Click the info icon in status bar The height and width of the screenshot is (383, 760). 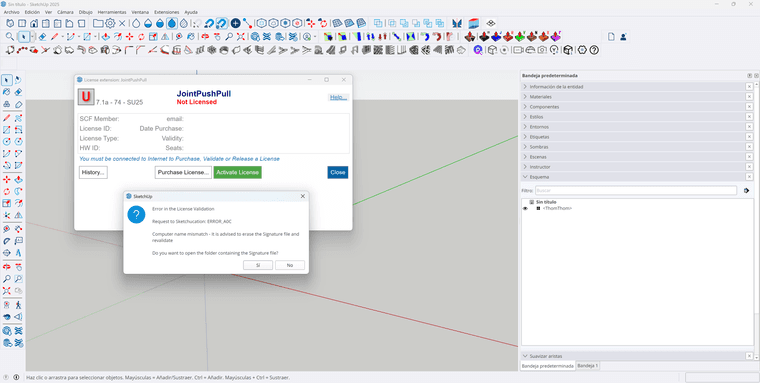16,377
